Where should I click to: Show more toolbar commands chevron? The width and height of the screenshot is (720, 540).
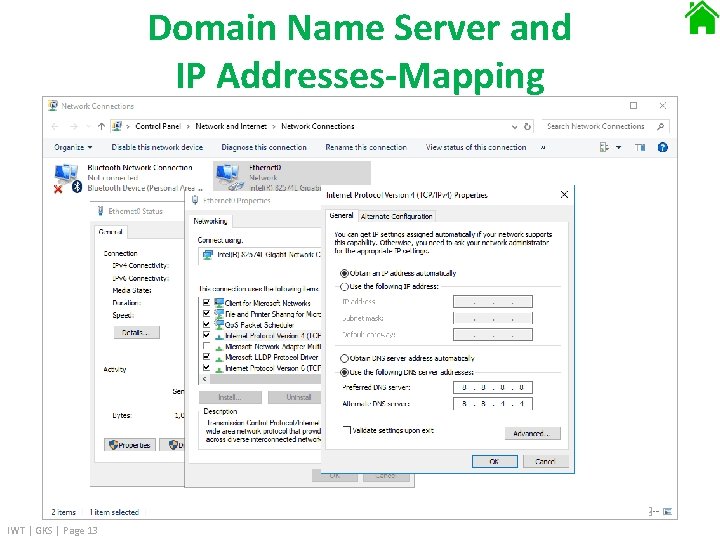click(543, 147)
